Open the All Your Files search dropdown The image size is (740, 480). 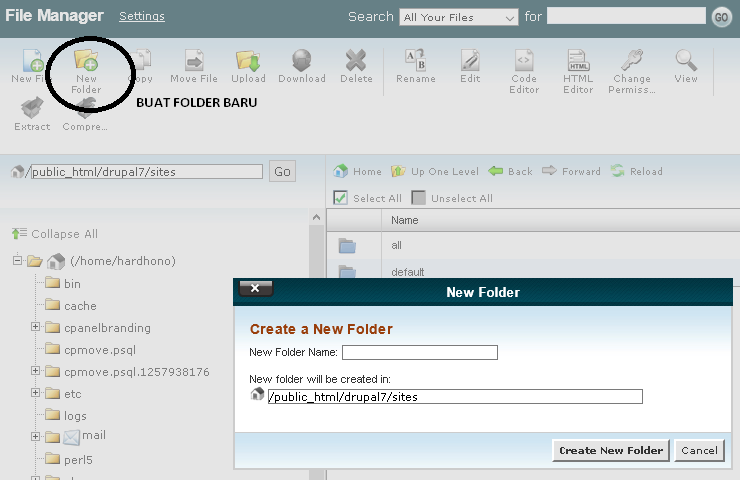point(458,17)
